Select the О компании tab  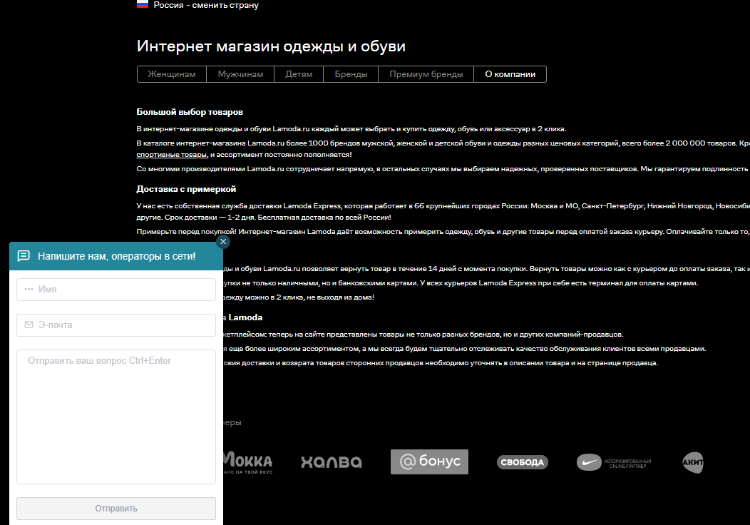click(510, 74)
